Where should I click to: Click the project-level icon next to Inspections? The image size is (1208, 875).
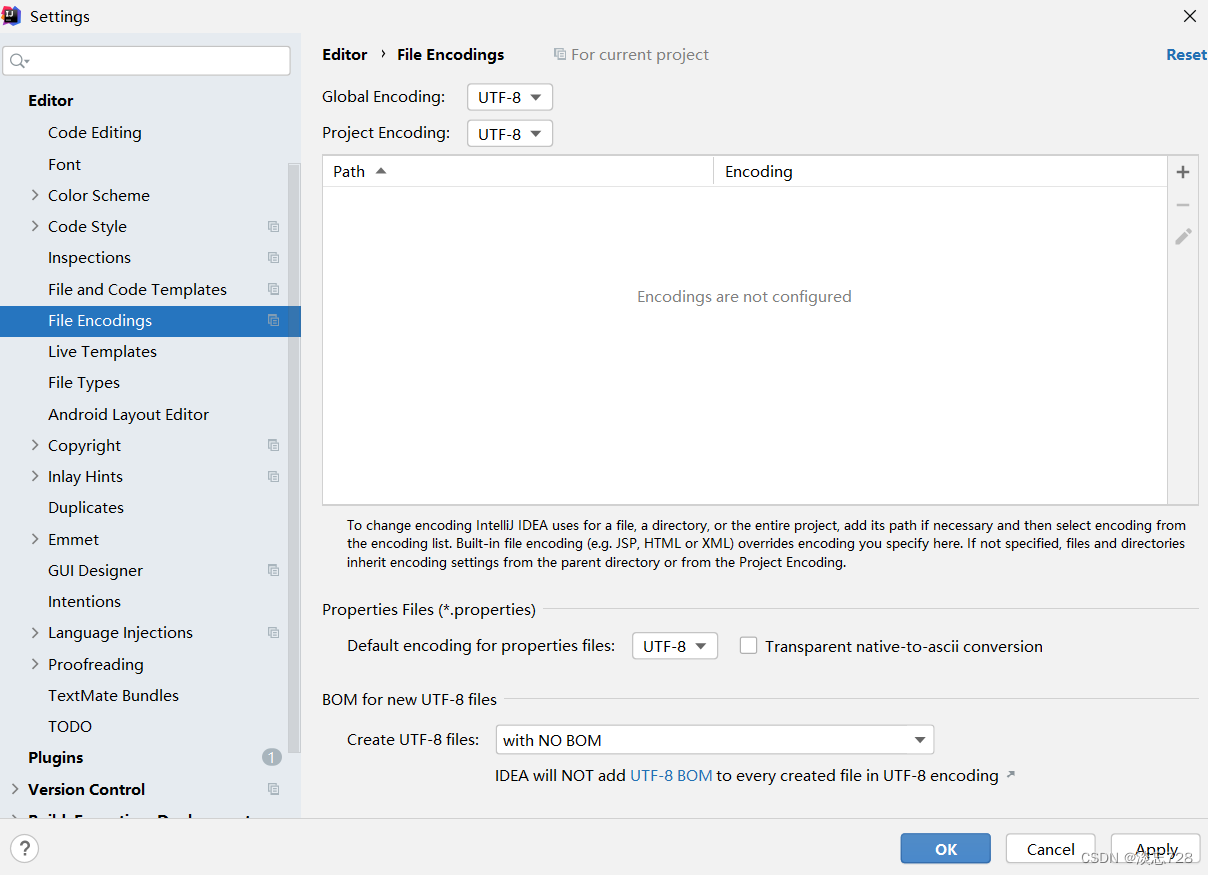[273, 258]
